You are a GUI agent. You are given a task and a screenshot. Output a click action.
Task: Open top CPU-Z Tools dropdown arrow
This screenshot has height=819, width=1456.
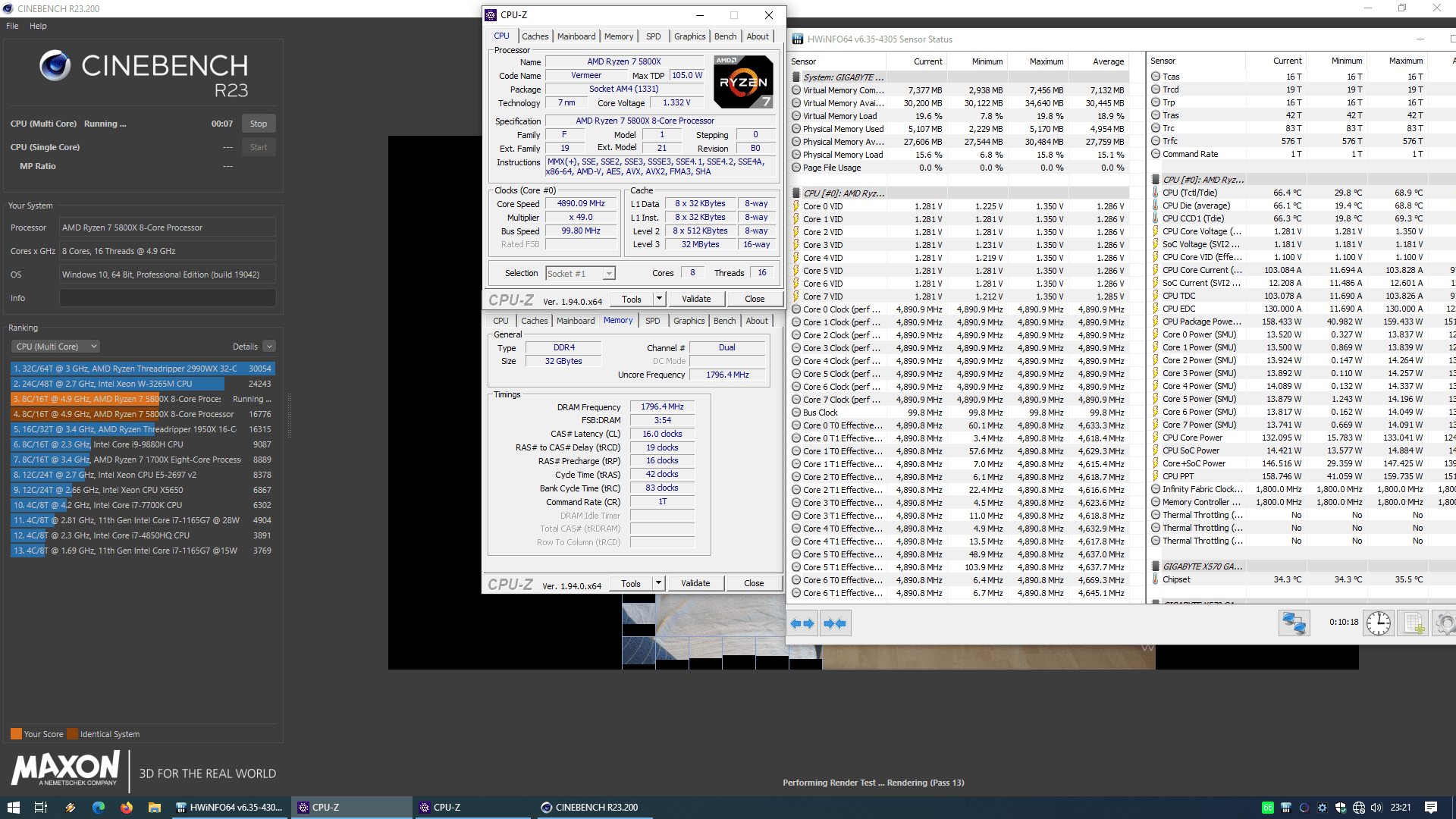click(x=659, y=299)
